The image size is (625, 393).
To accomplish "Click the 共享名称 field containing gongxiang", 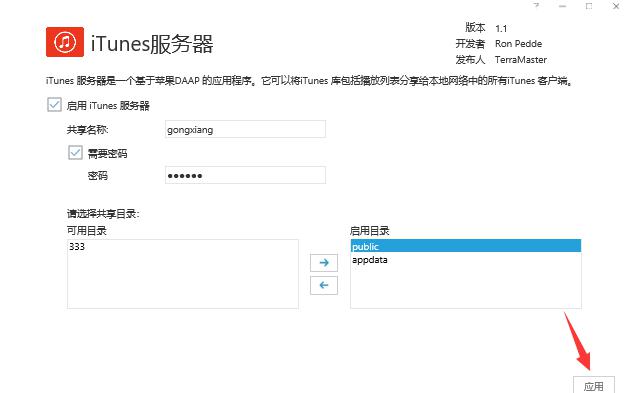I will 245,129.
